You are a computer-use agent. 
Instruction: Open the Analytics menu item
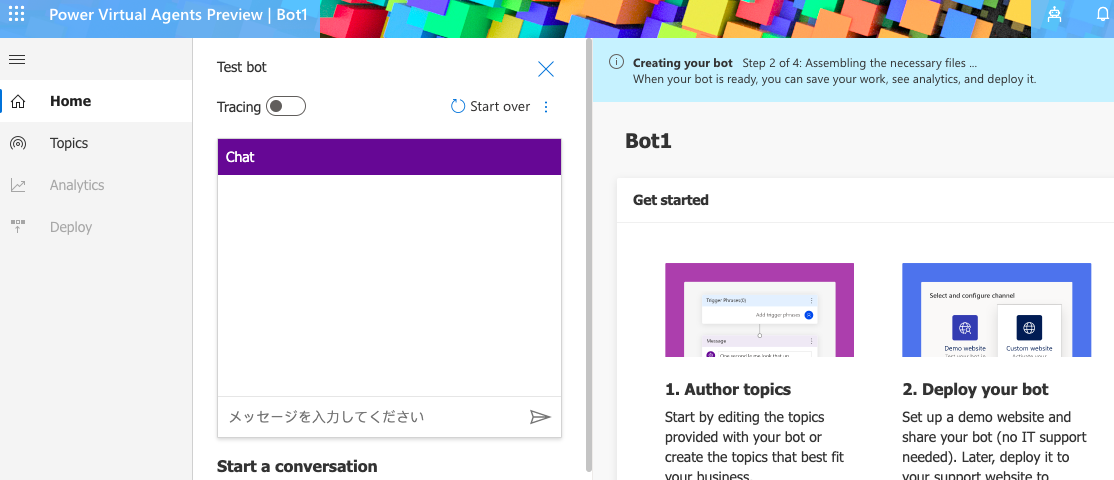pyautogui.click(x=96, y=185)
